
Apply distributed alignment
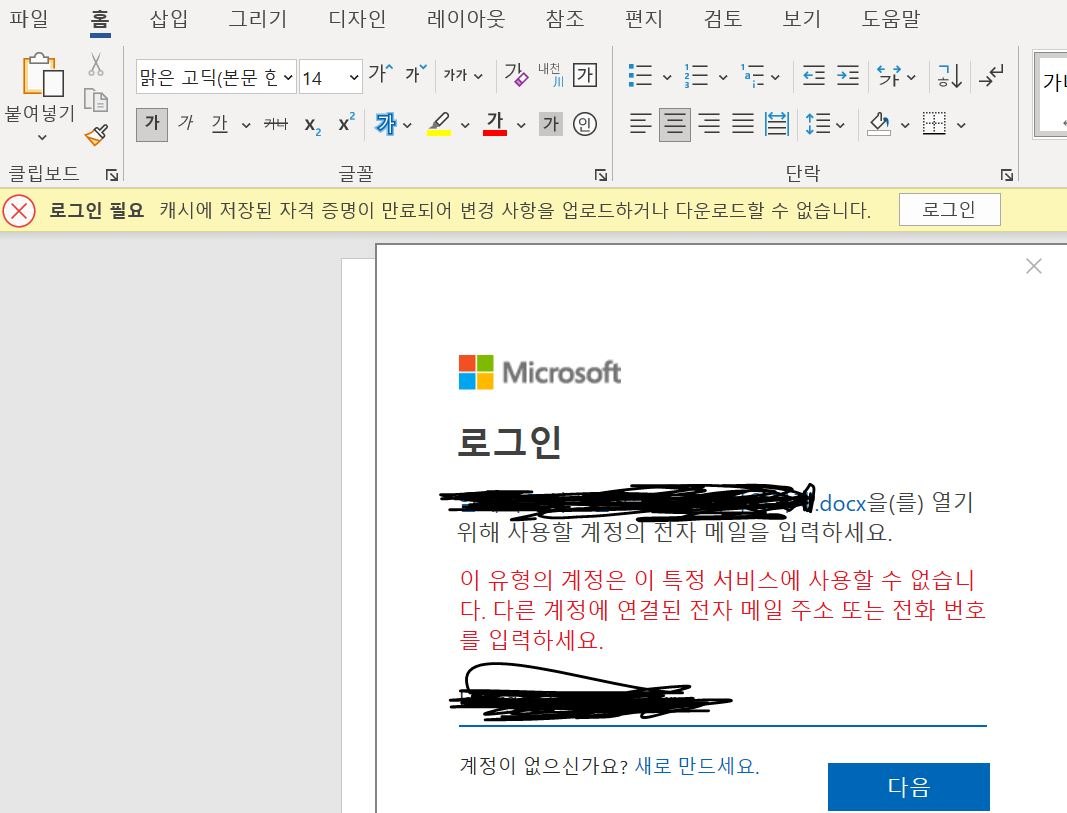[777, 124]
